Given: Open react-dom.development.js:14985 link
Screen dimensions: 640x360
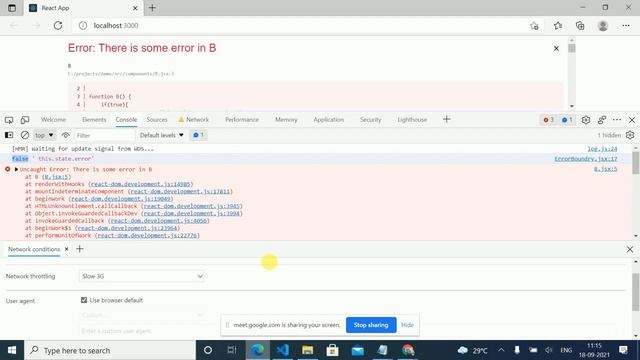Looking at the screenshot, I should pyautogui.click(x=140, y=184).
